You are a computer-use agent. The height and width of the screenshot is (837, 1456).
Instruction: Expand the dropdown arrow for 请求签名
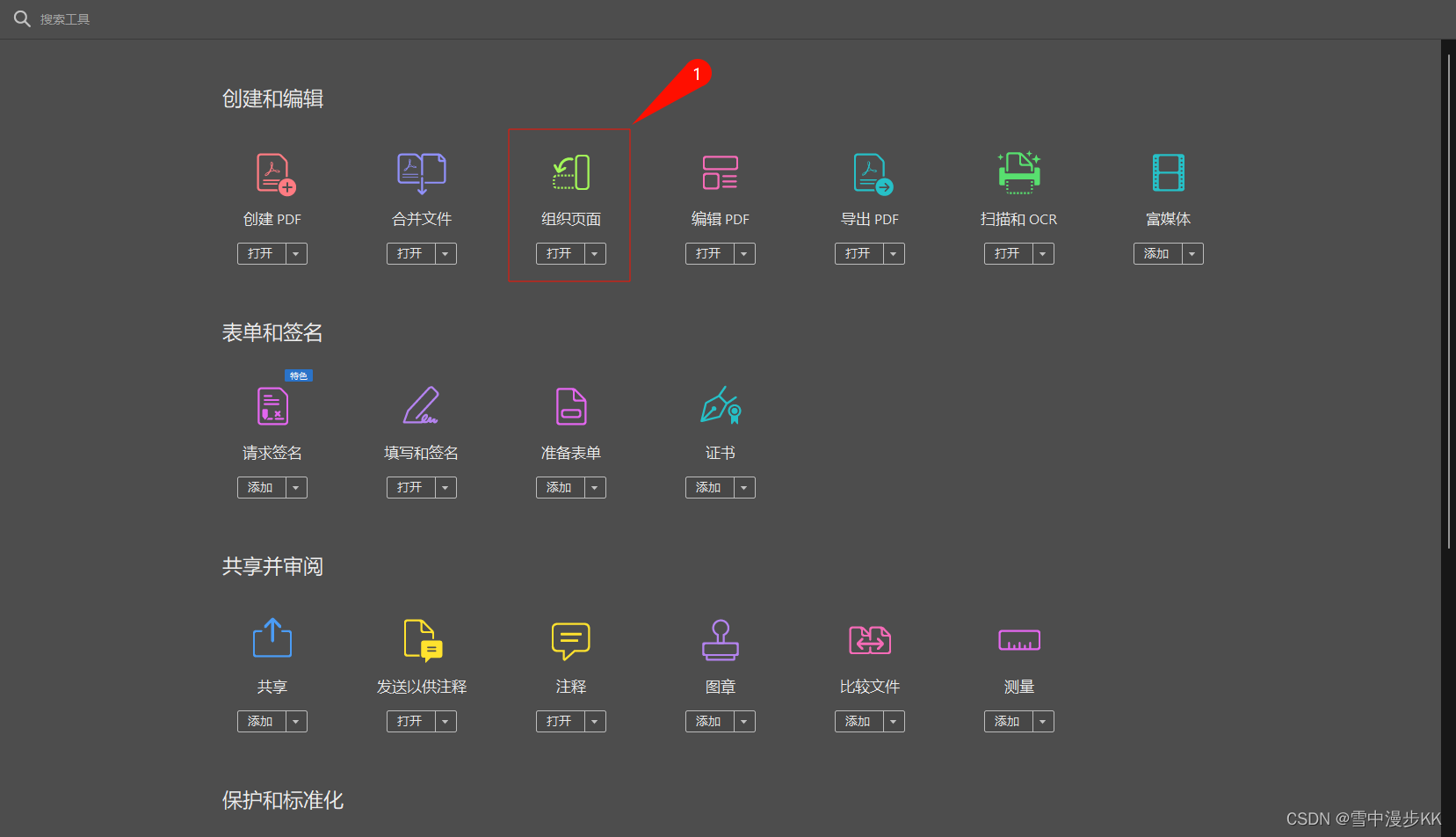click(x=296, y=487)
